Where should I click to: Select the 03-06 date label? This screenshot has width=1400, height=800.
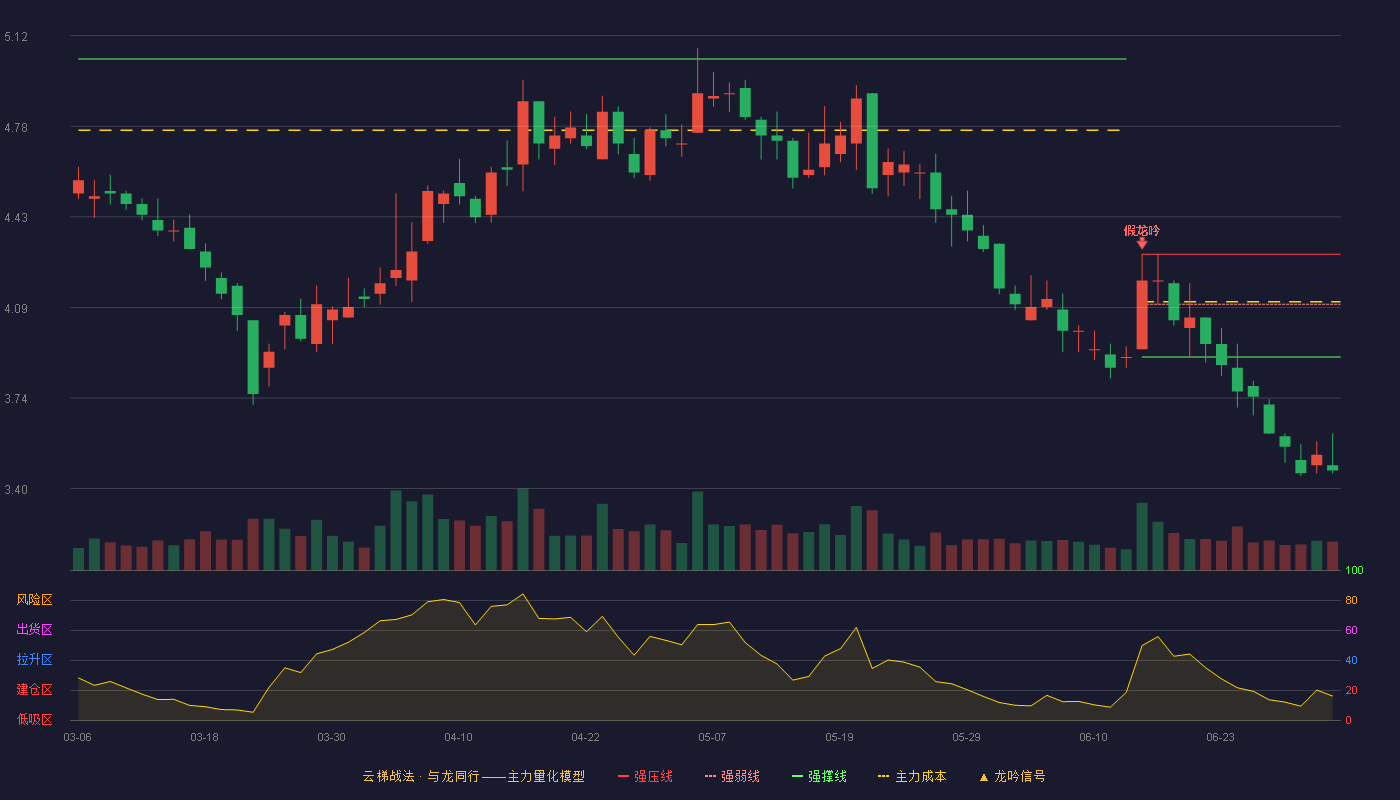click(78, 737)
